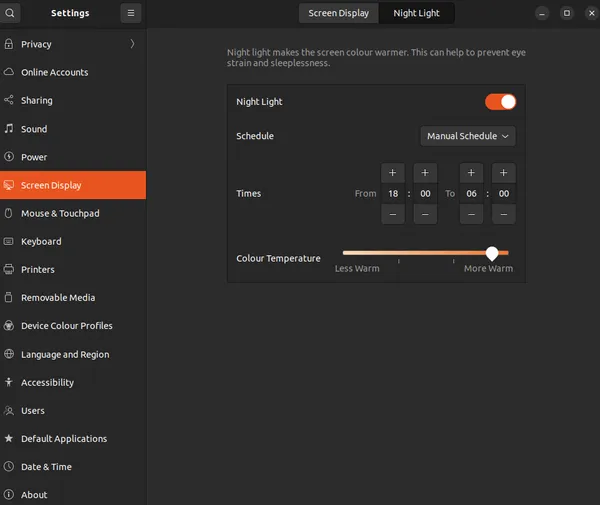
Task: Click the Default Applications star icon
Action: point(9,438)
